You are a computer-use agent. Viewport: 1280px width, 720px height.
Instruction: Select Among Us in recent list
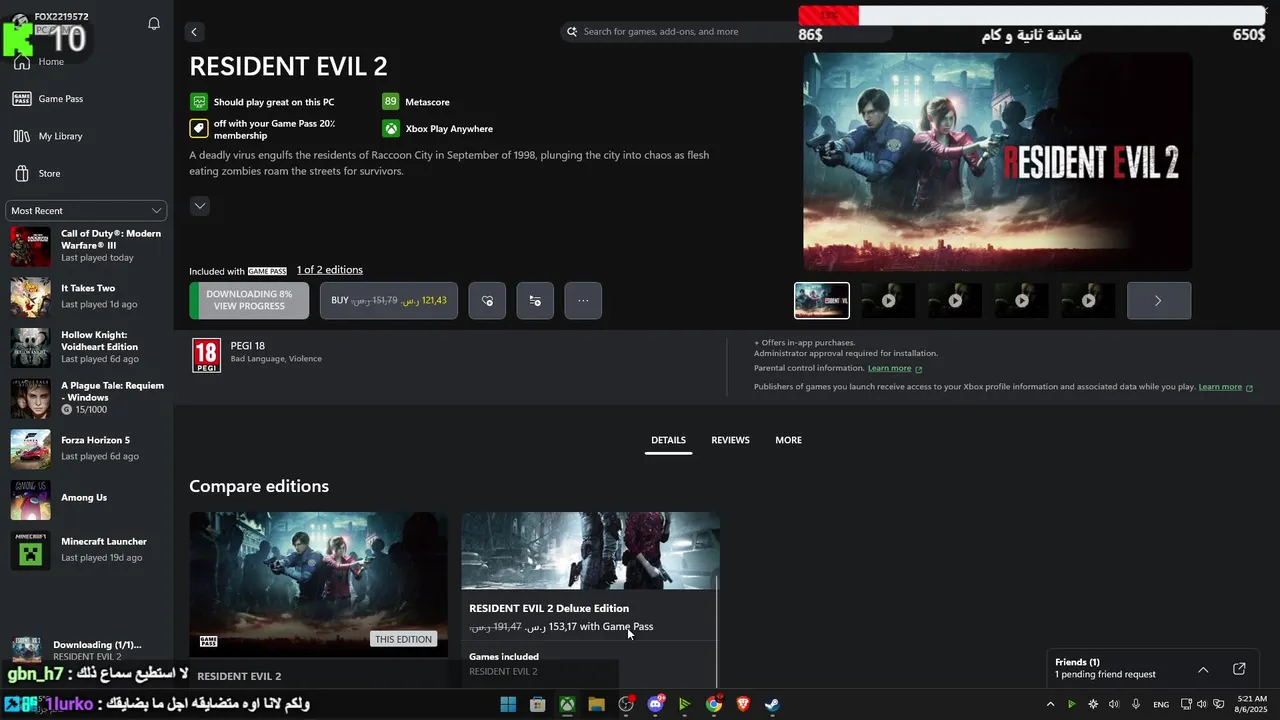point(86,499)
